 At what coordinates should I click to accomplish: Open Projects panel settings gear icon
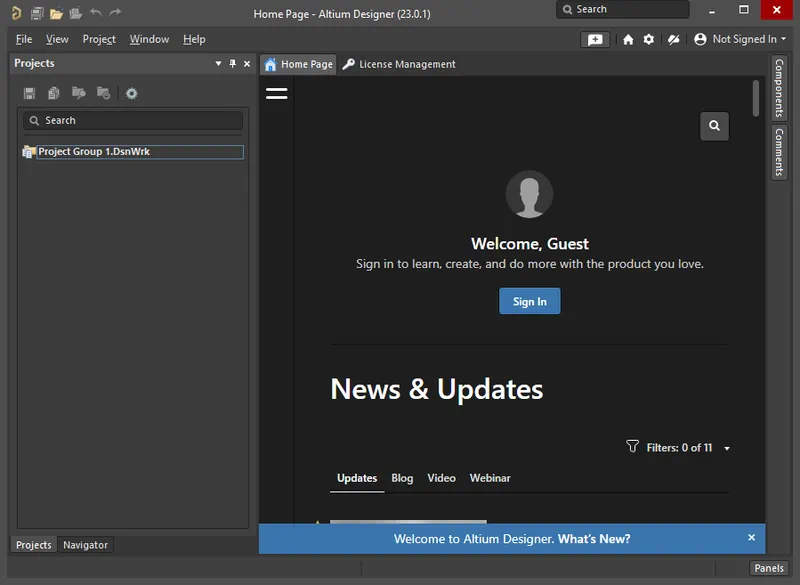click(x=132, y=93)
